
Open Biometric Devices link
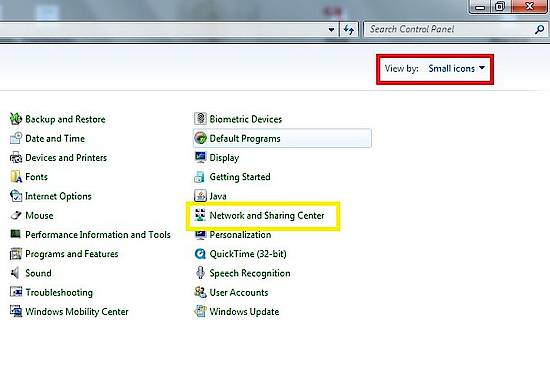pyautogui.click(x=246, y=119)
